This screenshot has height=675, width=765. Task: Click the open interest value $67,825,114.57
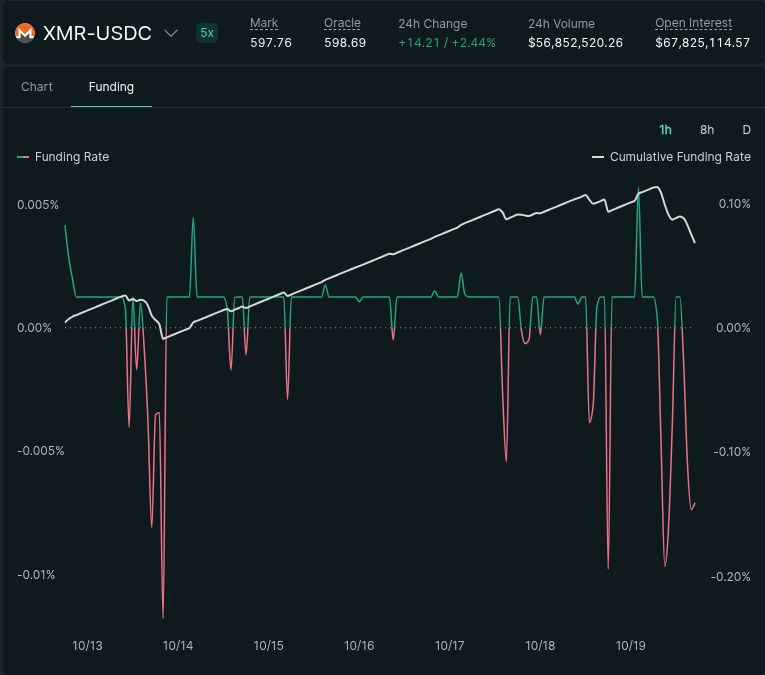coord(703,43)
